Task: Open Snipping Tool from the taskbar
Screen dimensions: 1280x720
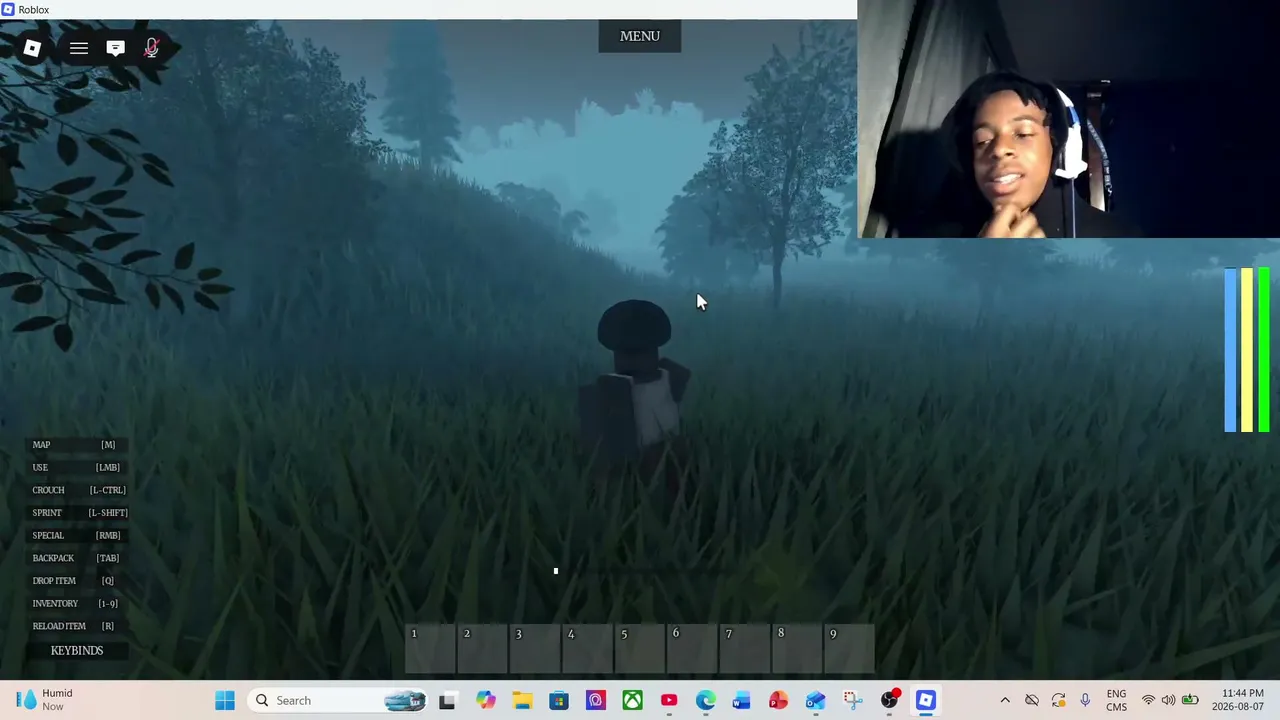Action: (x=852, y=700)
